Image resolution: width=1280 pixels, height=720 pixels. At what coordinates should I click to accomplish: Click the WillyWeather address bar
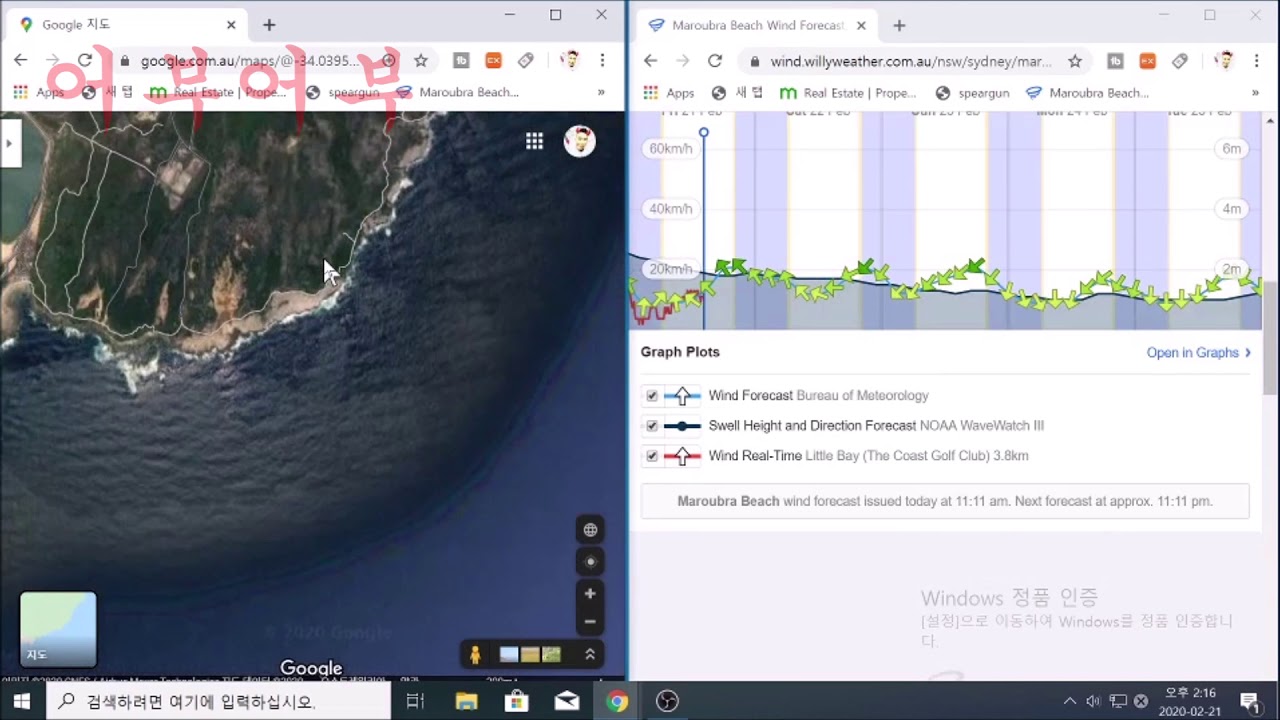coord(910,61)
